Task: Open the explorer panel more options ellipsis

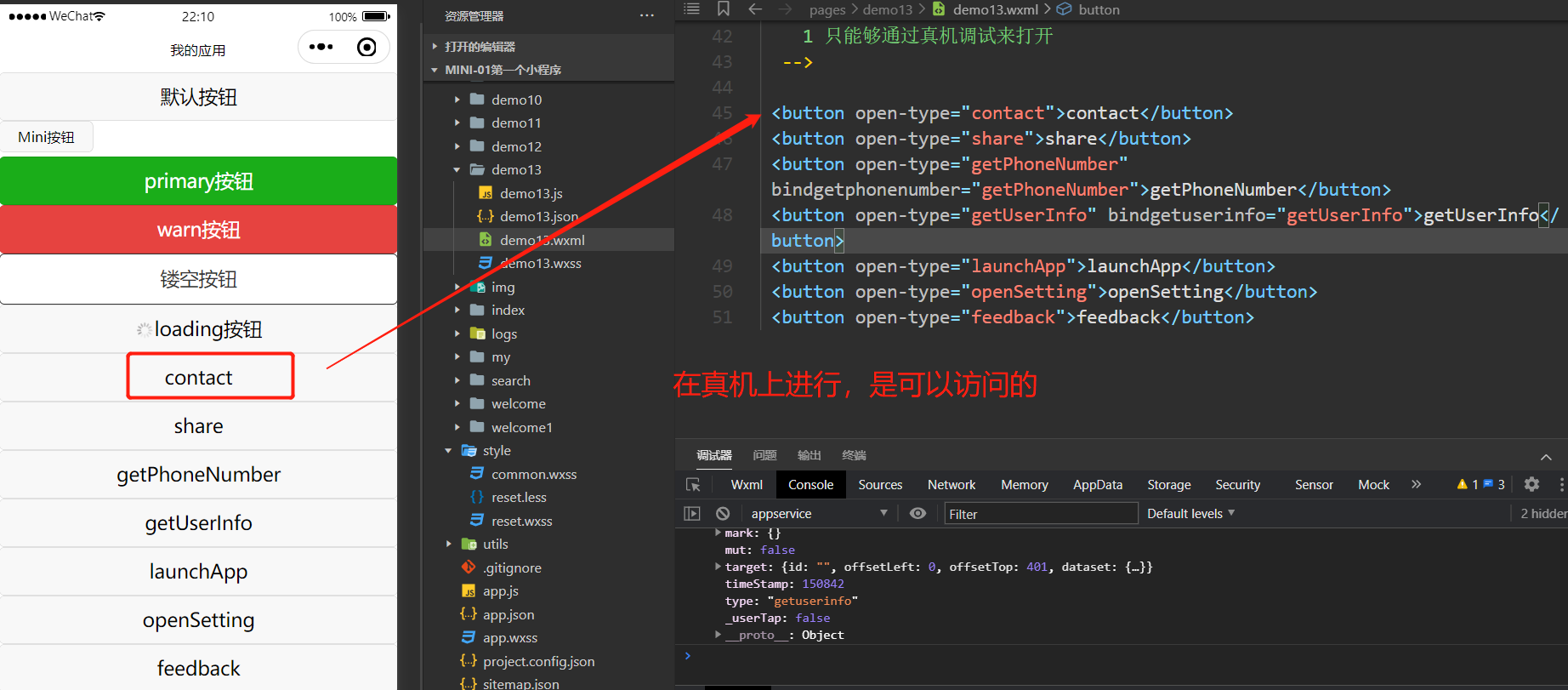Action: click(x=647, y=15)
